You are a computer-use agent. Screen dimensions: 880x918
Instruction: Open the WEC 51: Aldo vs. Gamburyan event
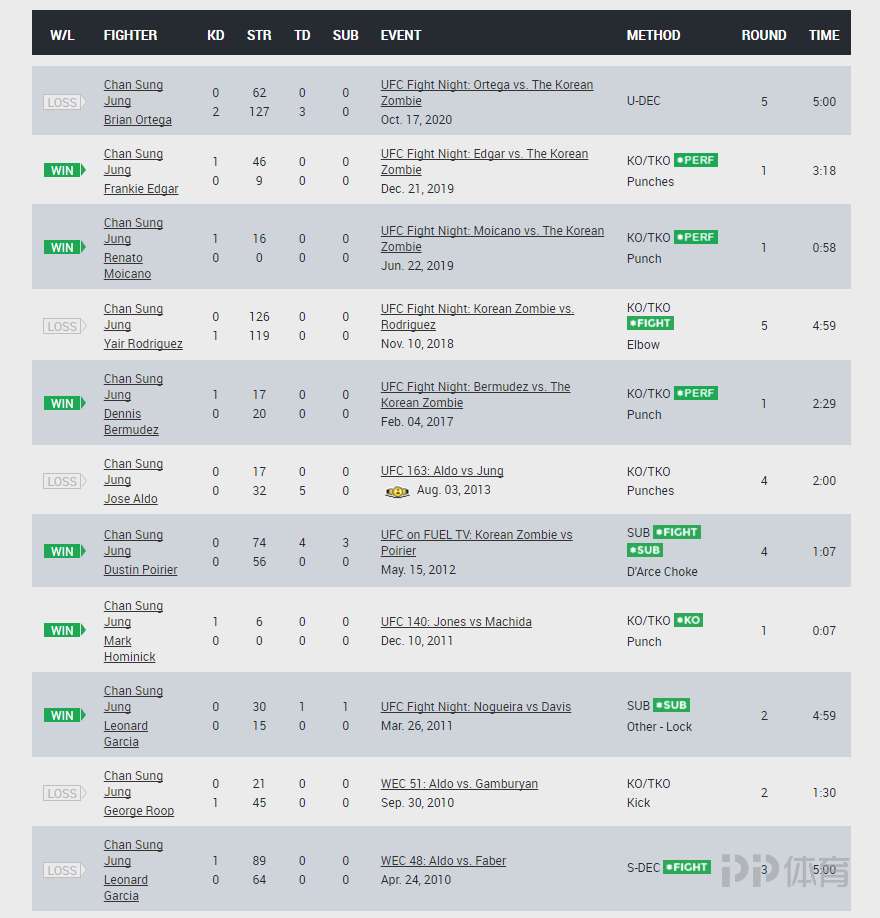pos(459,783)
